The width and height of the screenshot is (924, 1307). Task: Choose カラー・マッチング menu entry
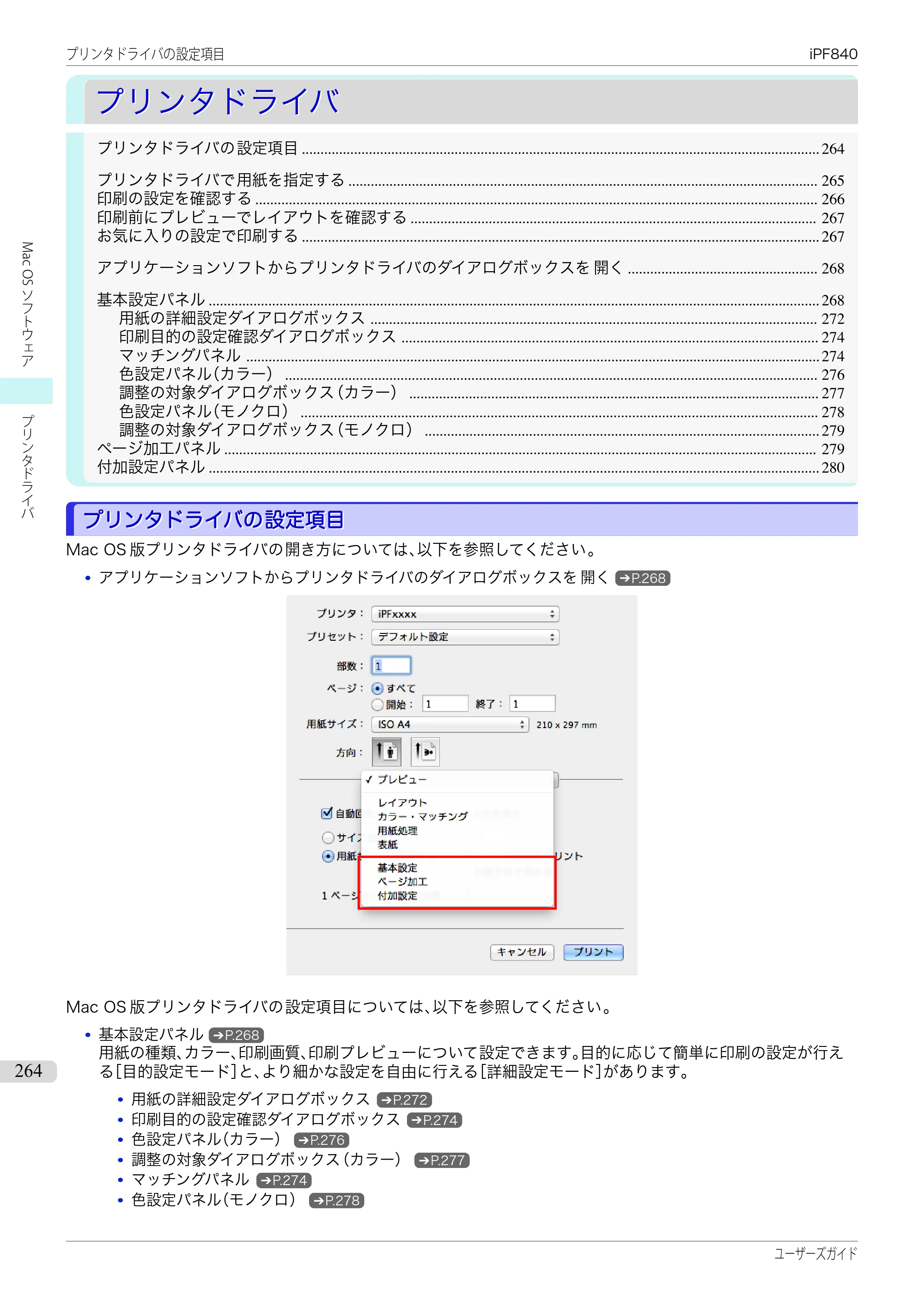(x=458, y=816)
